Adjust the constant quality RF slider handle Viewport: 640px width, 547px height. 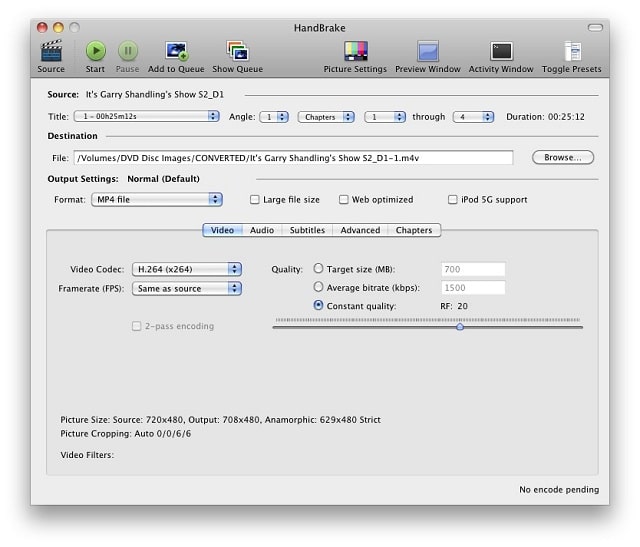point(460,327)
